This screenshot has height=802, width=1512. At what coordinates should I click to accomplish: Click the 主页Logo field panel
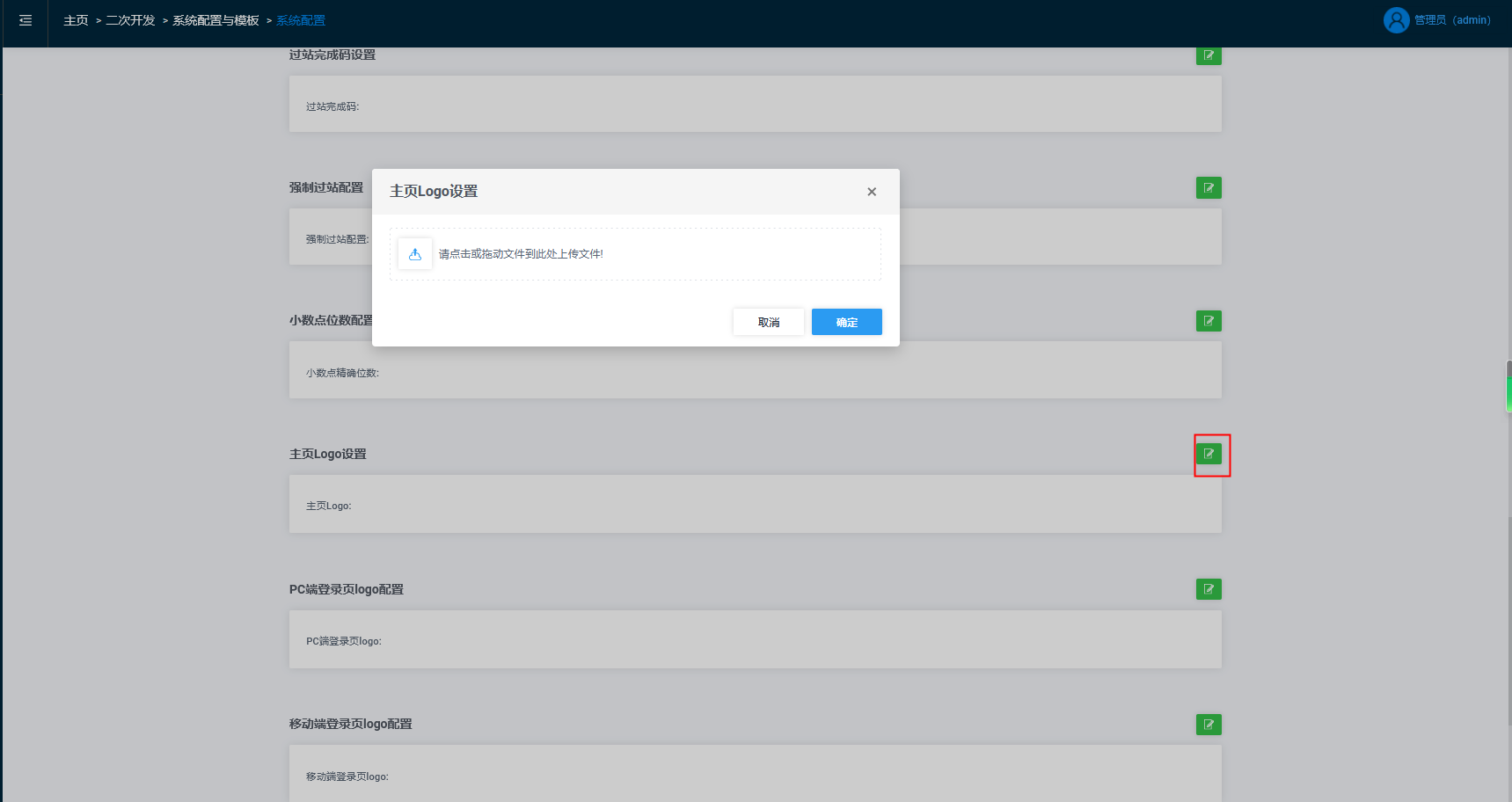(x=755, y=505)
